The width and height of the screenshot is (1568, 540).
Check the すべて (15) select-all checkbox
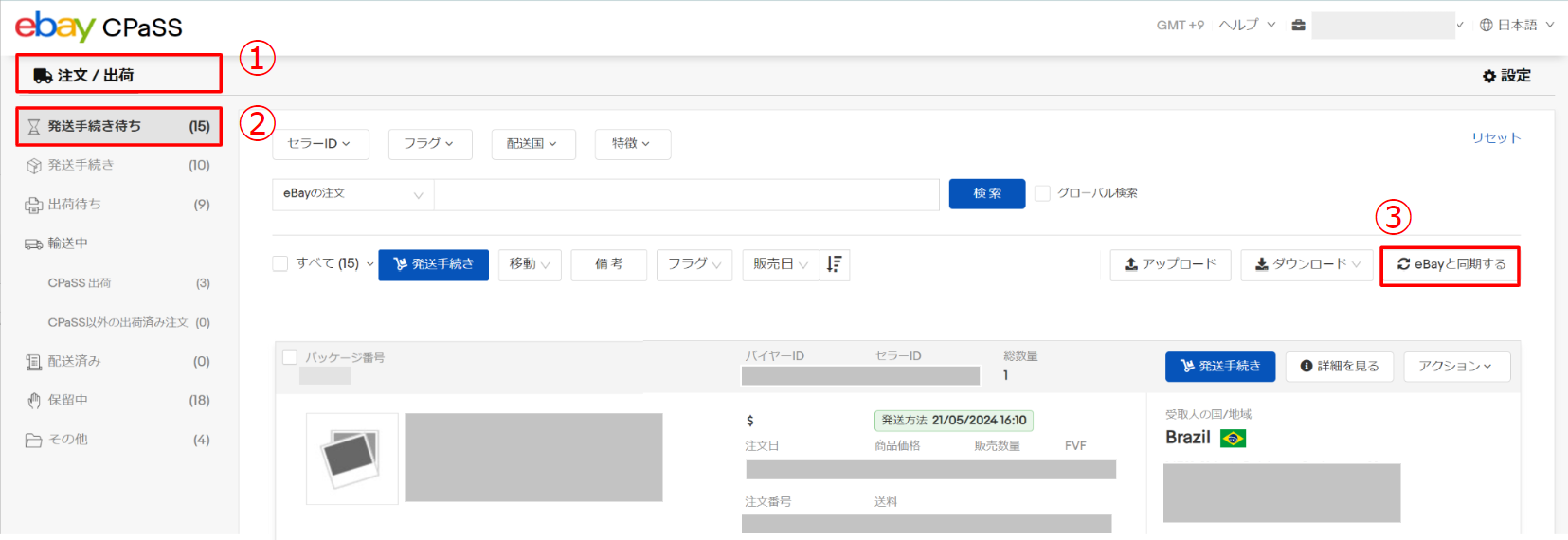[280, 263]
